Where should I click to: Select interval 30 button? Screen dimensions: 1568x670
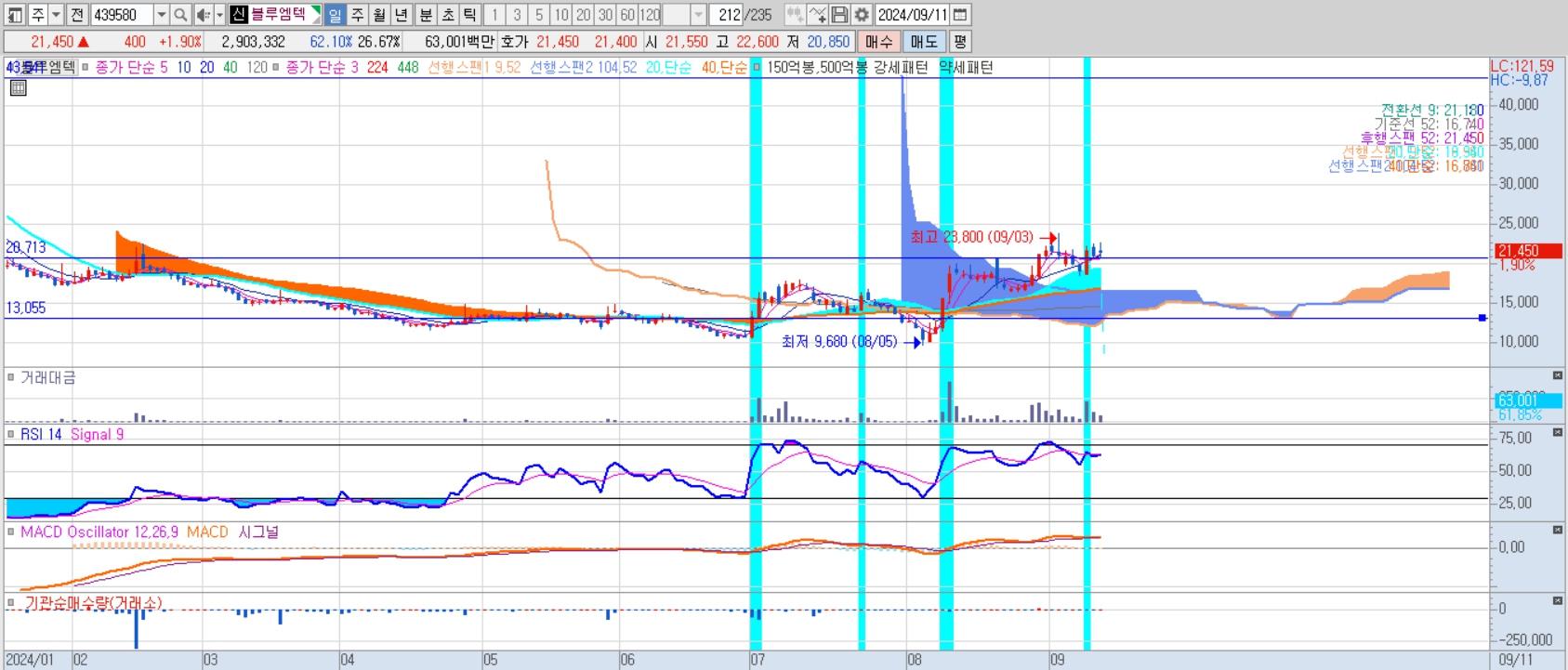(x=605, y=15)
